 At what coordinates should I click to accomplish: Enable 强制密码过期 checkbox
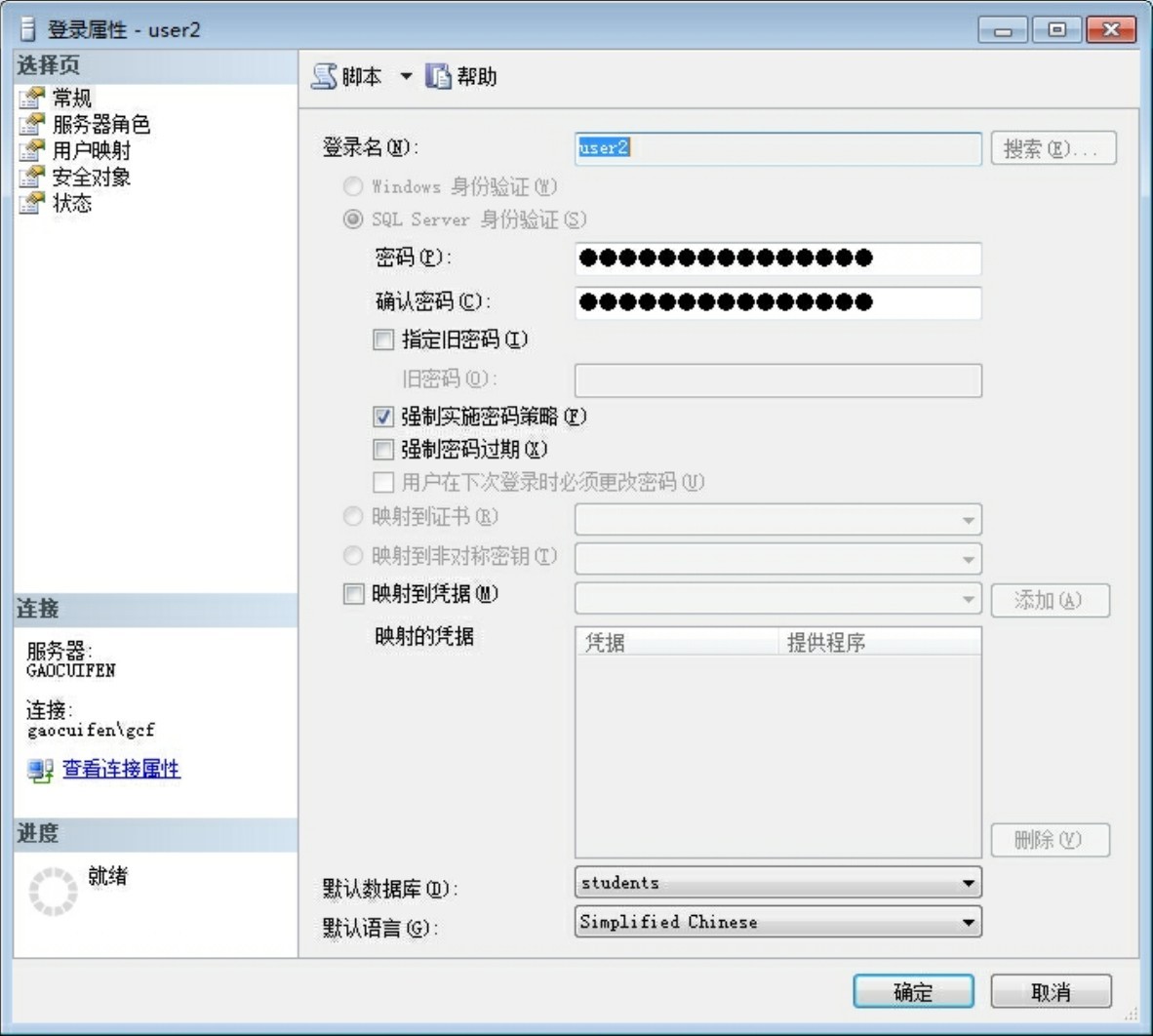click(383, 450)
